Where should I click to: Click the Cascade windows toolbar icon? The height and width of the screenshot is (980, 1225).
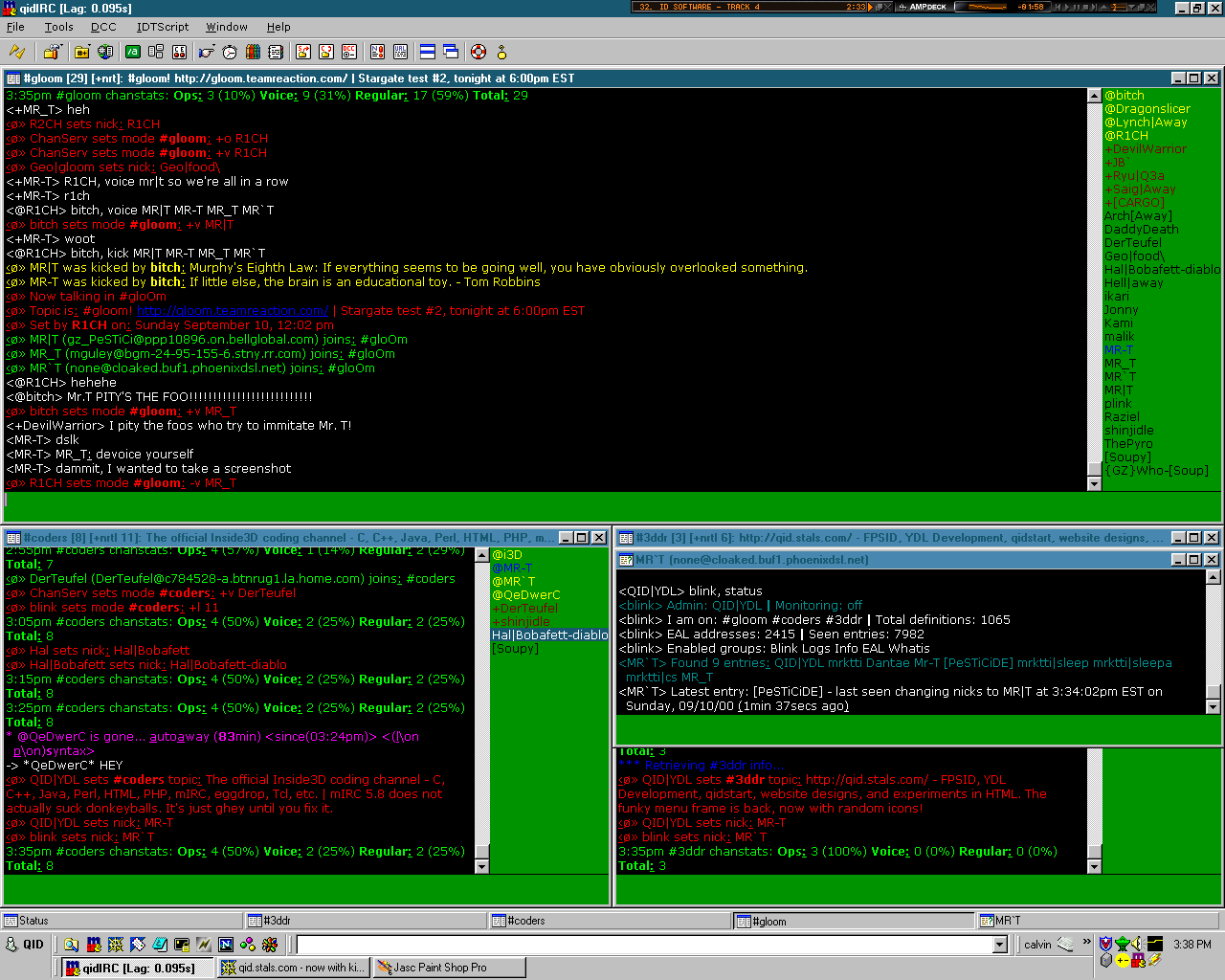tap(451, 52)
